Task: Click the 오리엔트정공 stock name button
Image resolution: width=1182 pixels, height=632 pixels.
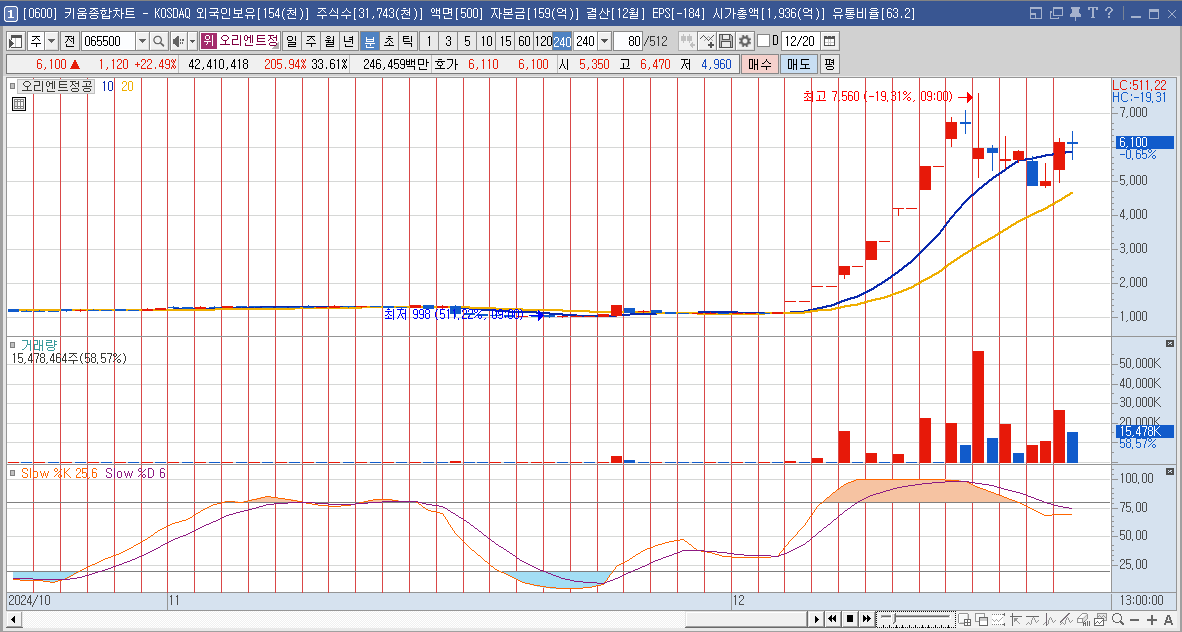Action: (248, 41)
